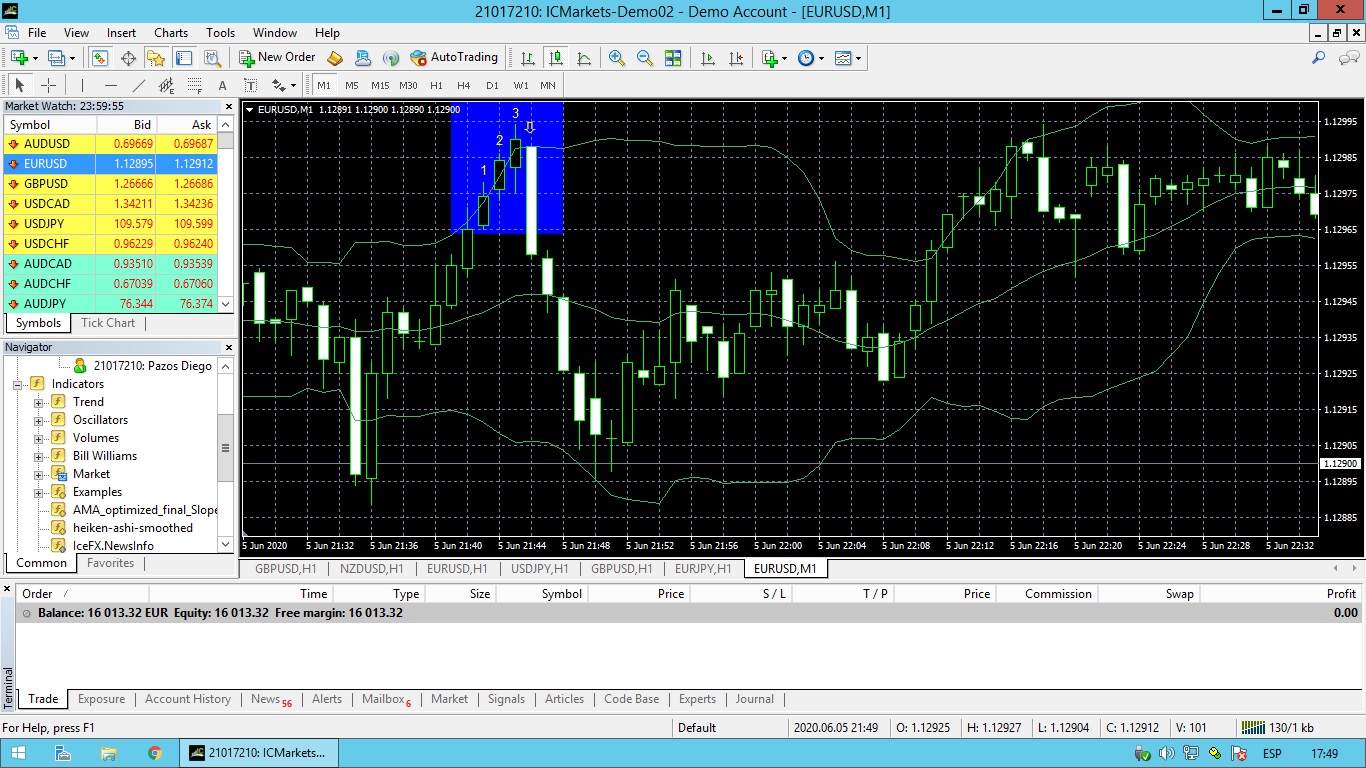Select the Text Label tool
The height and width of the screenshot is (768, 1366).
[250, 86]
